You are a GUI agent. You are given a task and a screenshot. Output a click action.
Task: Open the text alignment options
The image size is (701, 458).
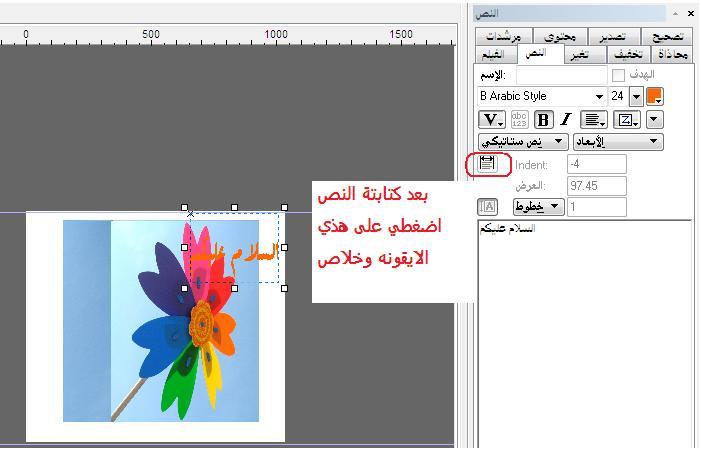point(595,120)
